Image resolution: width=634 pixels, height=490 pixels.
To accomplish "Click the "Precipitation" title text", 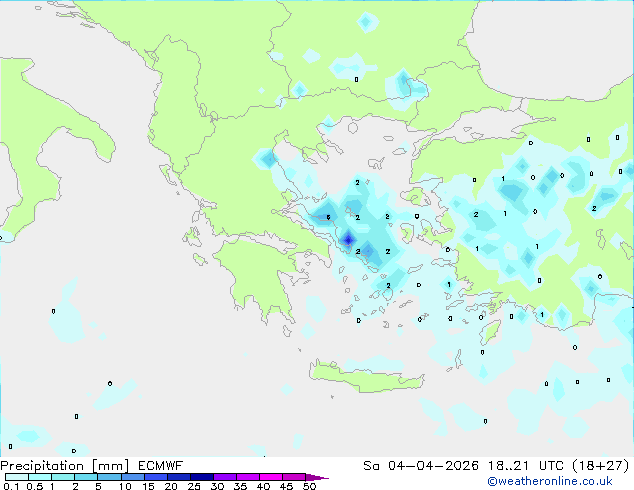I will pyautogui.click(x=42, y=466).
